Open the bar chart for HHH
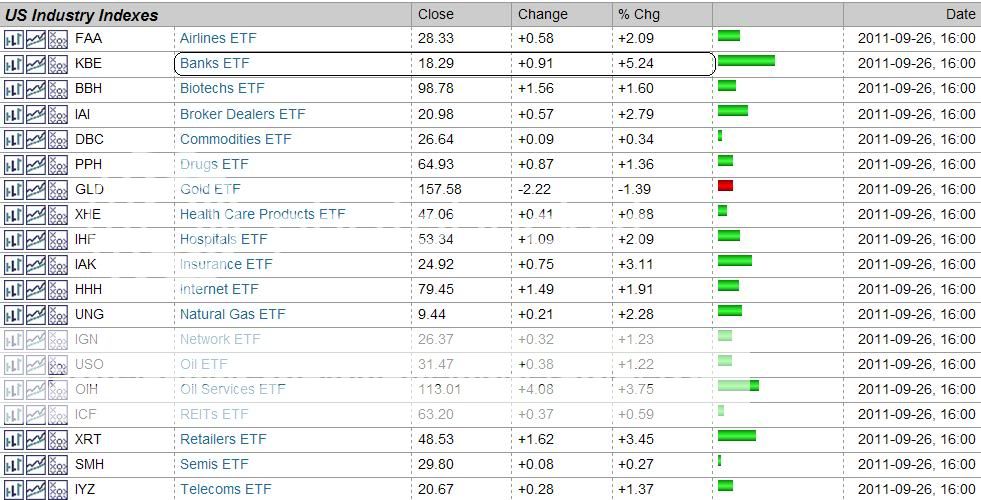This screenshot has height=500, width=981. click(14, 289)
